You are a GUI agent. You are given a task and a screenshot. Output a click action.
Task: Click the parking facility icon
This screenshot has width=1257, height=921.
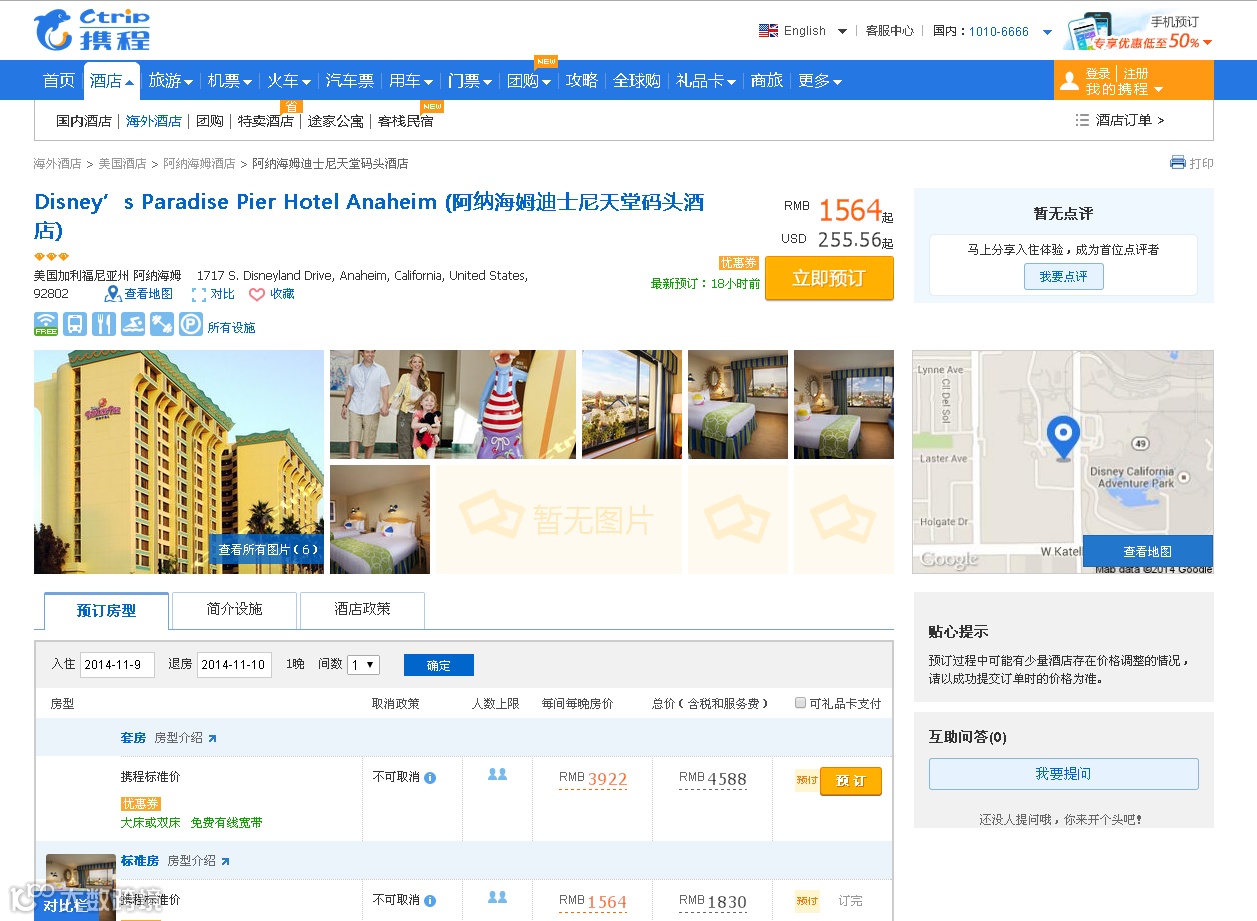click(191, 325)
